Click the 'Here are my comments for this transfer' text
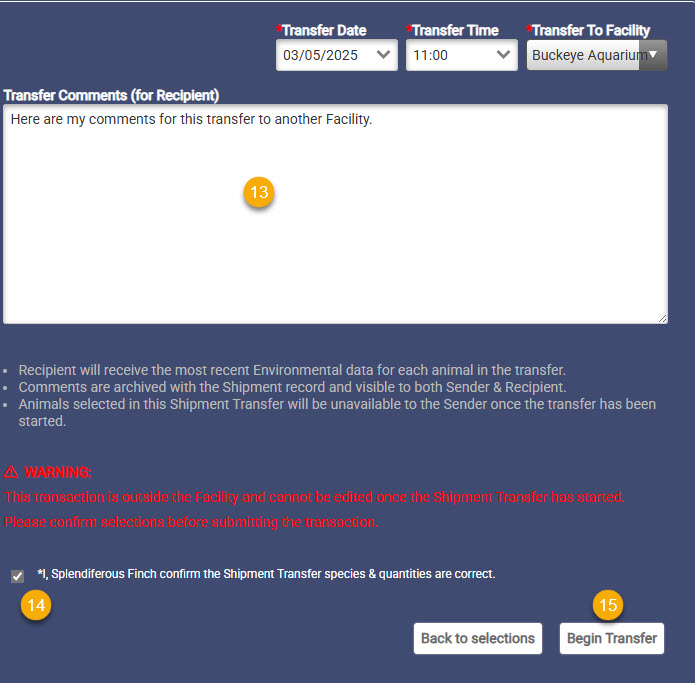The height and width of the screenshot is (683, 695). [x=191, y=119]
